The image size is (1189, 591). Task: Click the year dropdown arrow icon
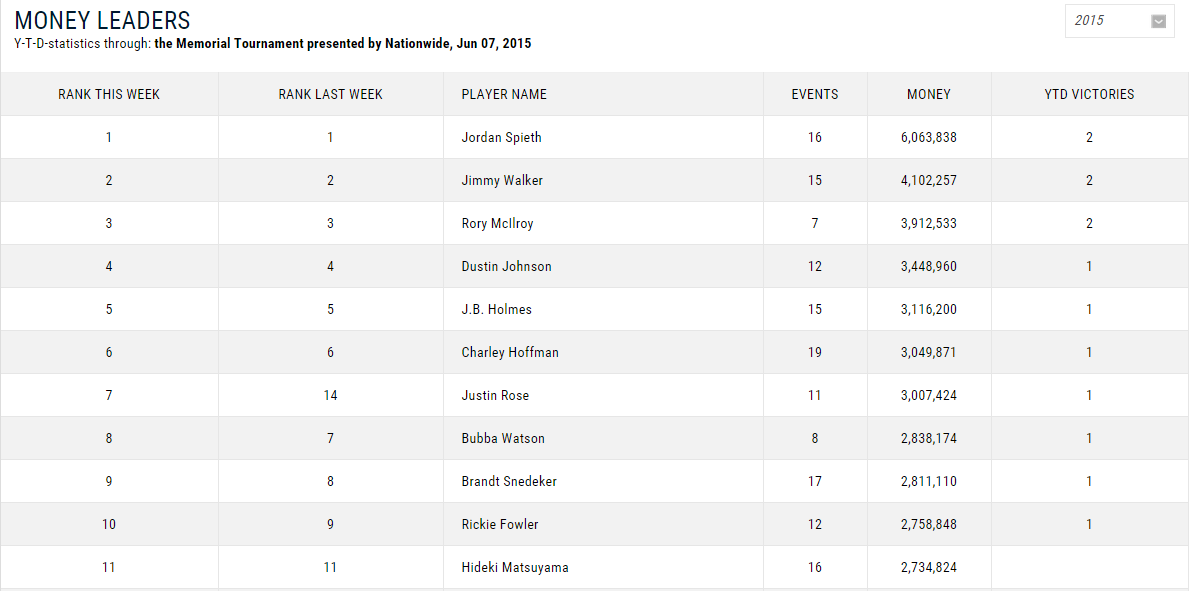click(x=1159, y=21)
